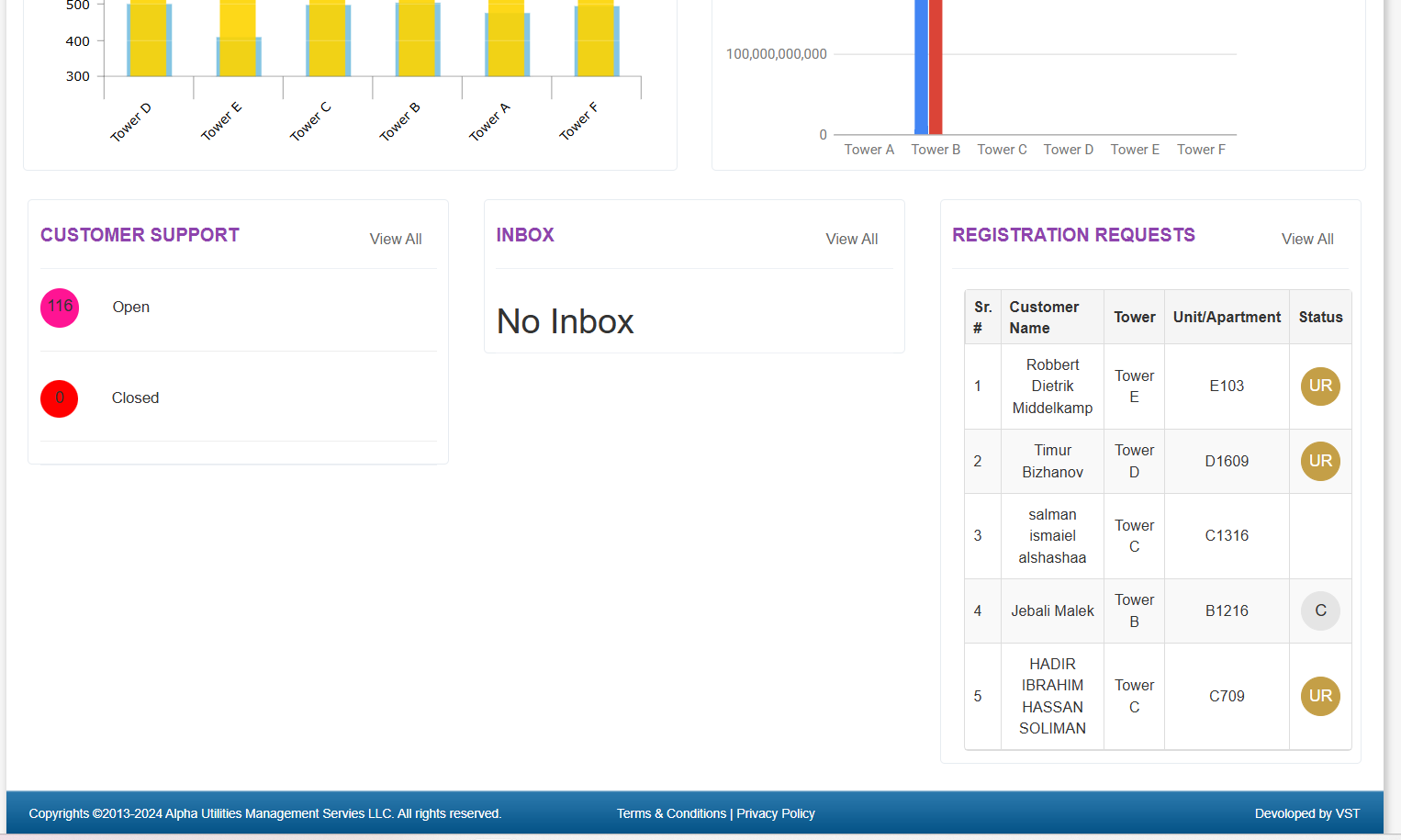Select the Timur Bizhanov customer name
This screenshot has width=1401, height=840.
point(1052,461)
